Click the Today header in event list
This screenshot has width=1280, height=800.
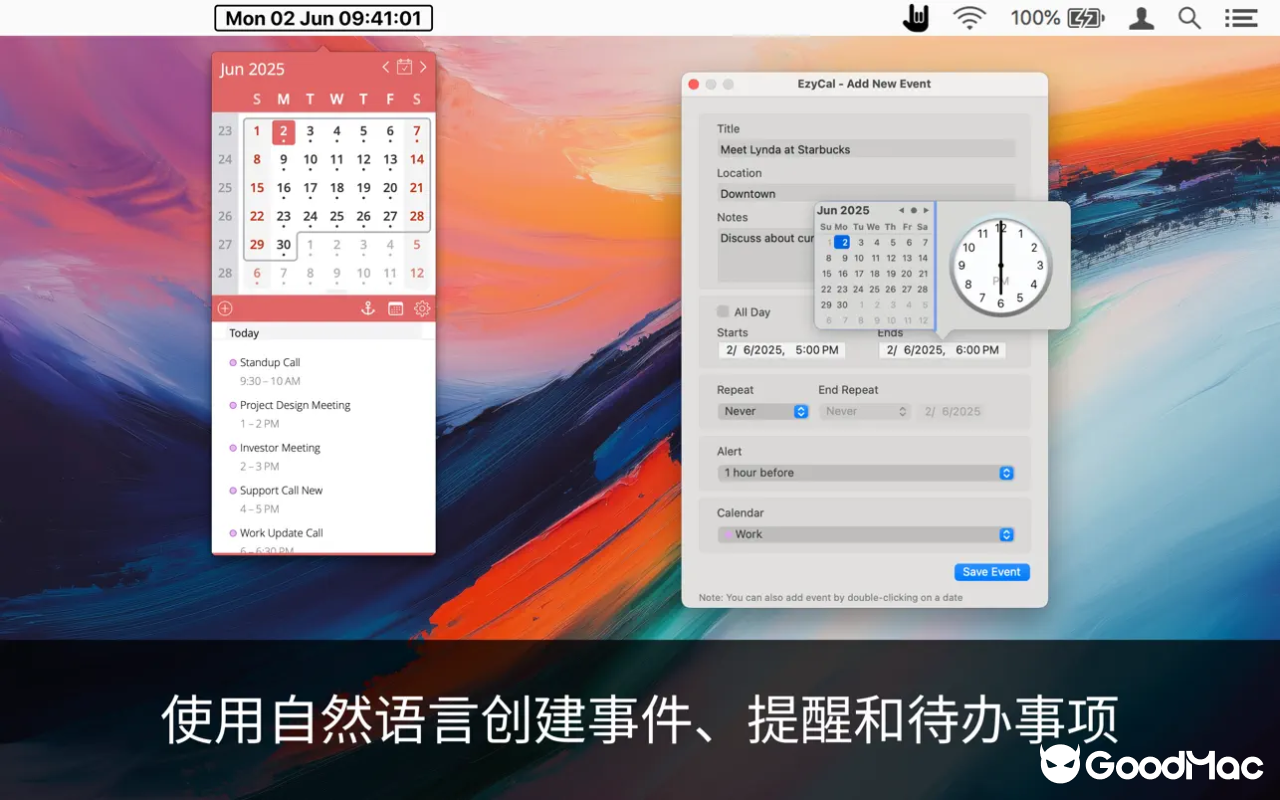tap(244, 333)
